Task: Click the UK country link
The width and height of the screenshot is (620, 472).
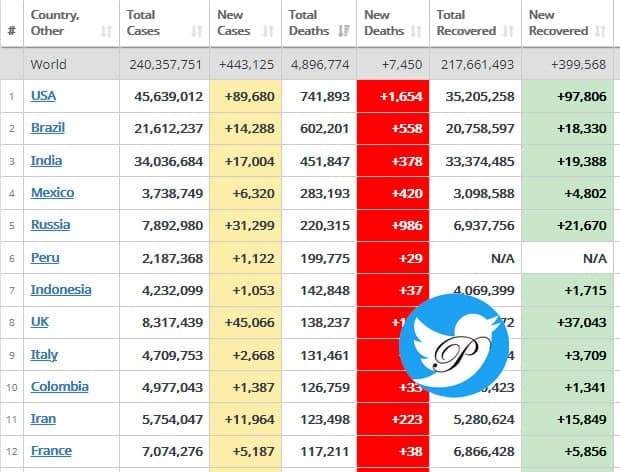Action: tap(40, 322)
